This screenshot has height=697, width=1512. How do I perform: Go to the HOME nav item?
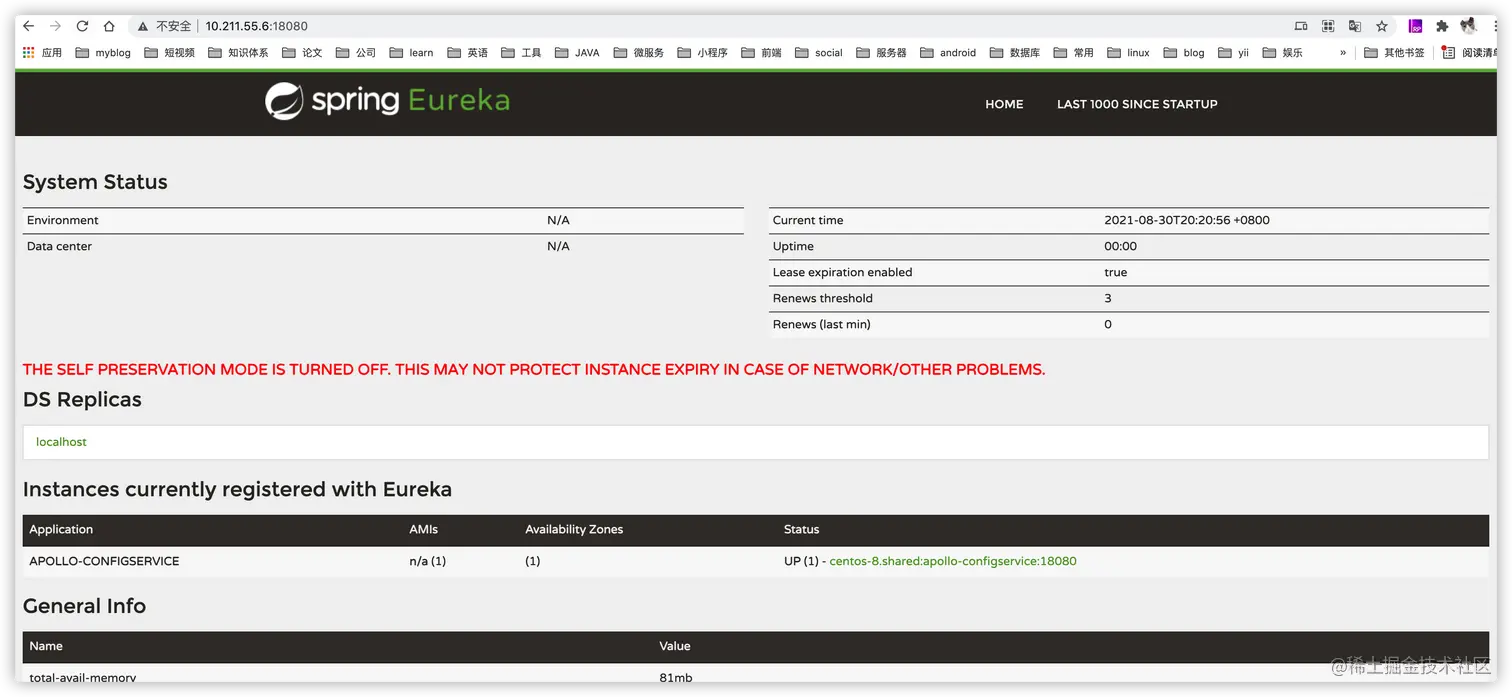click(x=1004, y=104)
